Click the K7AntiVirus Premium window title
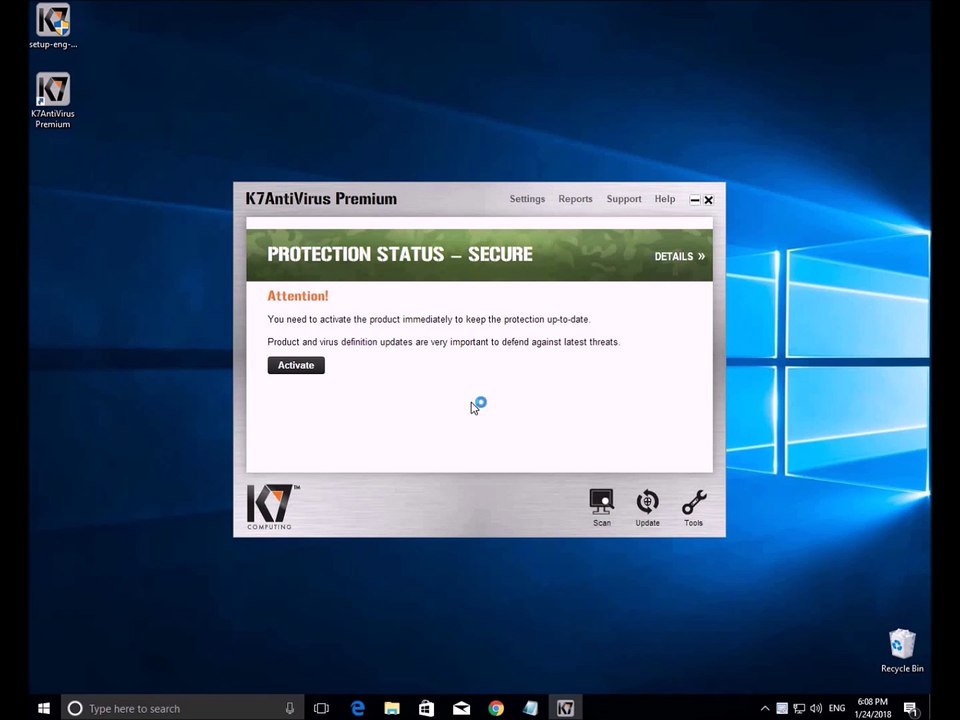Screen dimensions: 960x720 tap(321, 199)
